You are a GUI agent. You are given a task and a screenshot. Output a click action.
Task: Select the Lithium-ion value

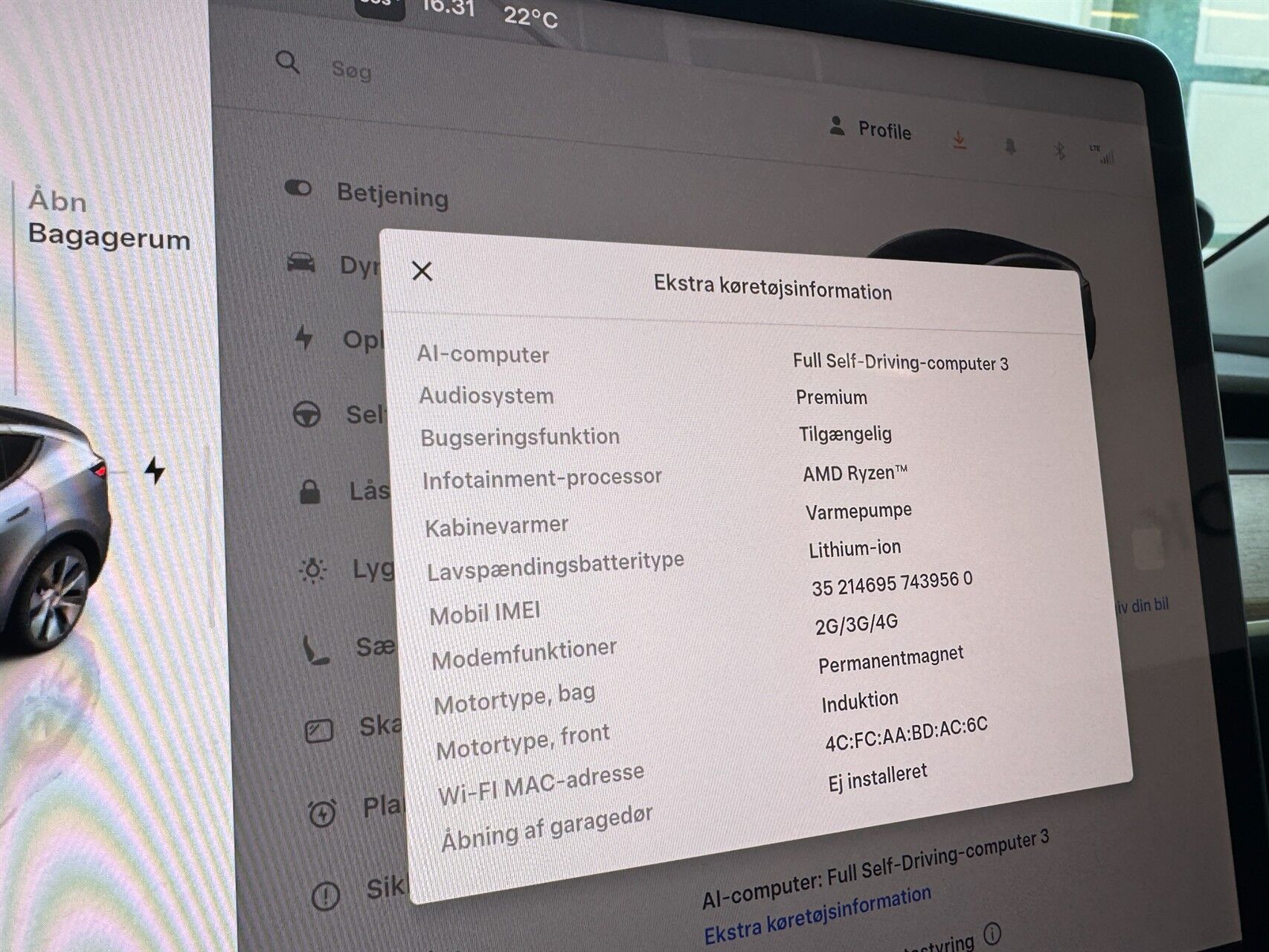click(855, 549)
